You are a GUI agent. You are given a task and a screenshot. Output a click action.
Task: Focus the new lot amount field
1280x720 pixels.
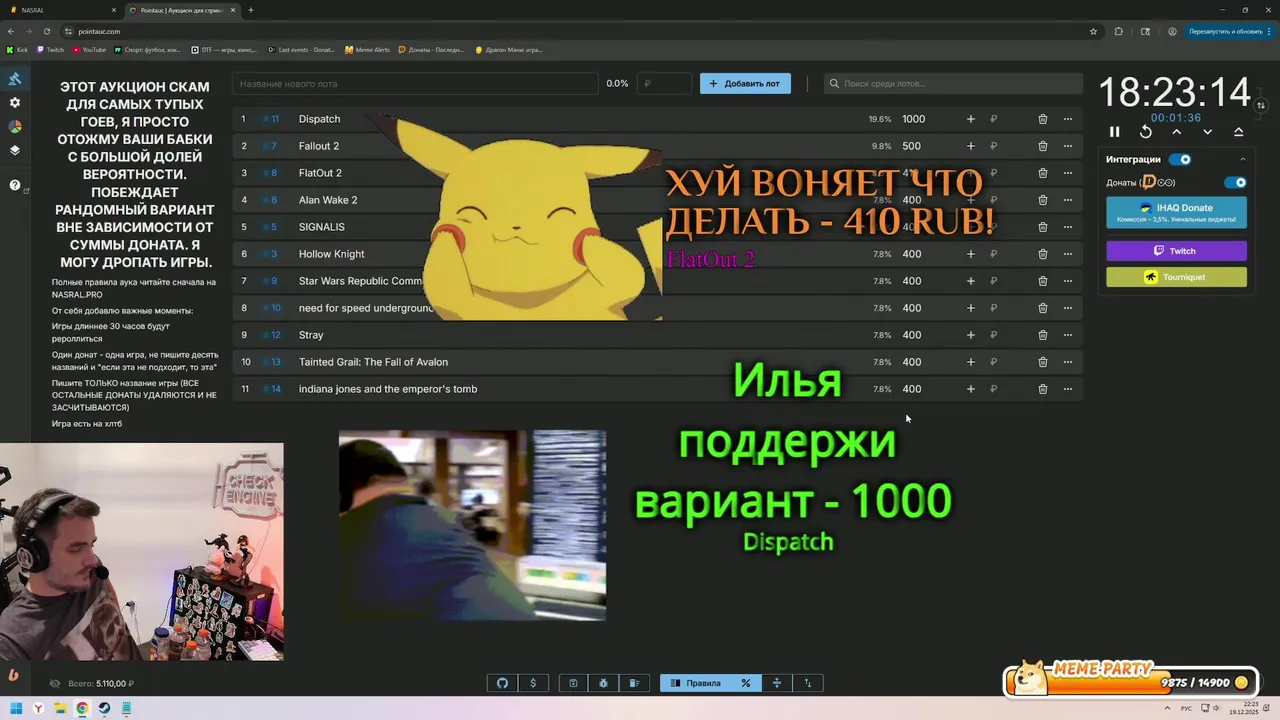664,84
